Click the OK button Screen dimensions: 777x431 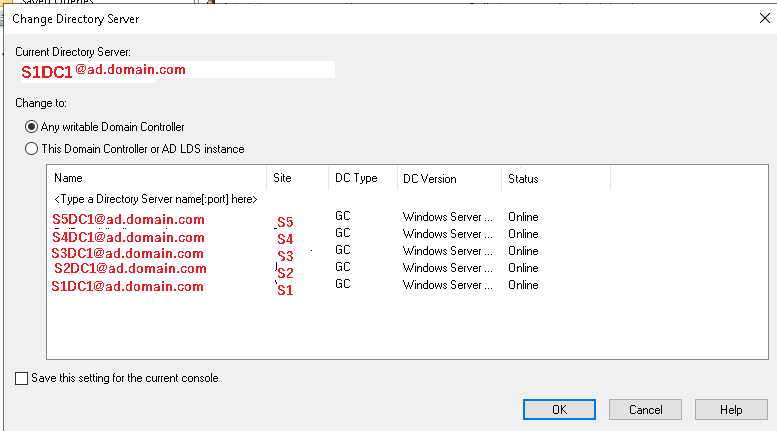pyautogui.click(x=559, y=409)
